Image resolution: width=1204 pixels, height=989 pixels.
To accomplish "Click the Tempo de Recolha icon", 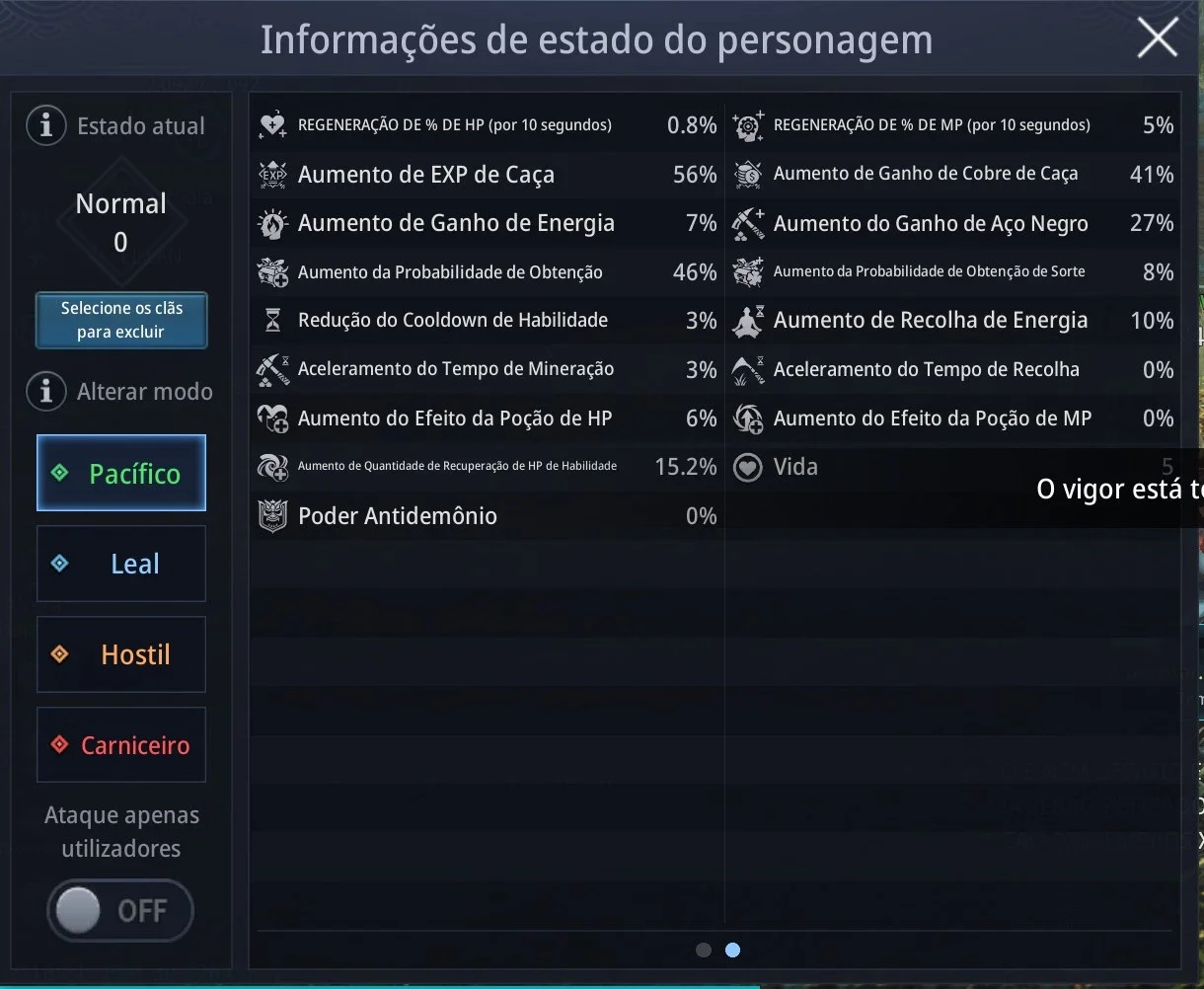I will [x=748, y=369].
